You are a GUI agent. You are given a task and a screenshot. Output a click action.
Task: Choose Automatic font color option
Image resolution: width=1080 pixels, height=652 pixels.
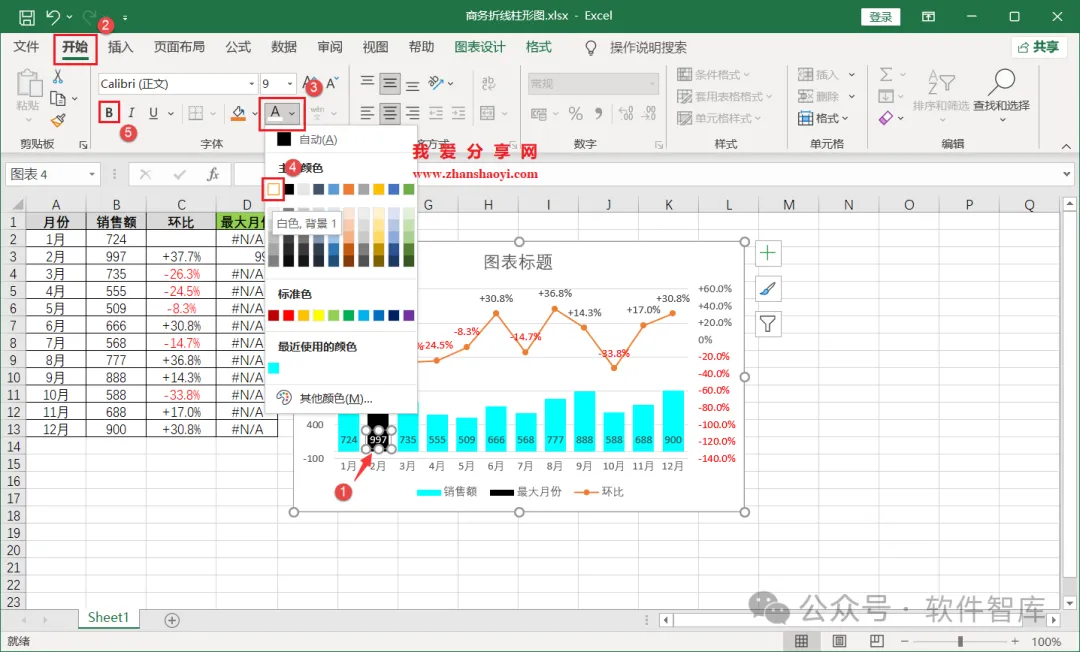(x=341, y=140)
